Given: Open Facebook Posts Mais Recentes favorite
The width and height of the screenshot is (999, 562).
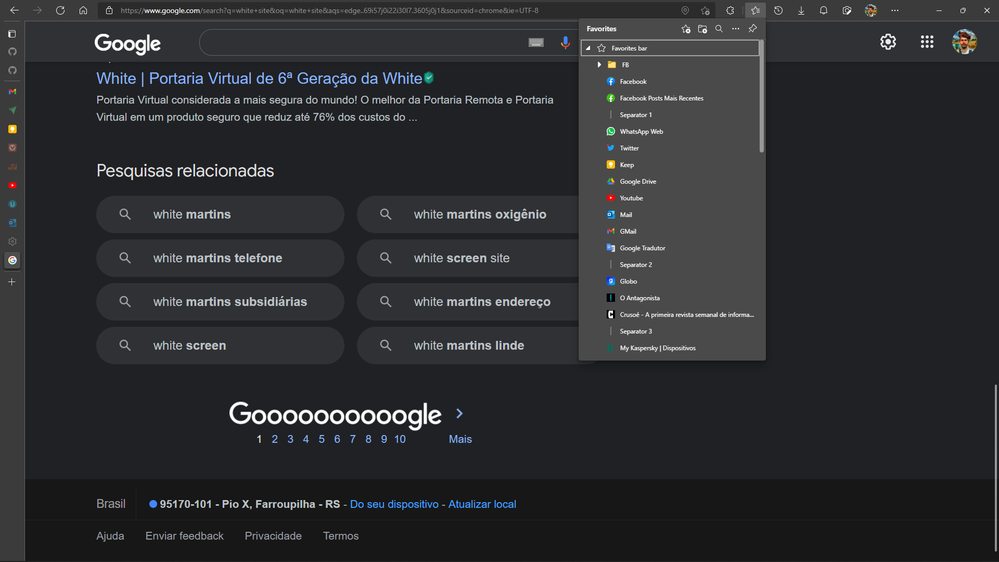Looking at the screenshot, I should coord(670,98).
